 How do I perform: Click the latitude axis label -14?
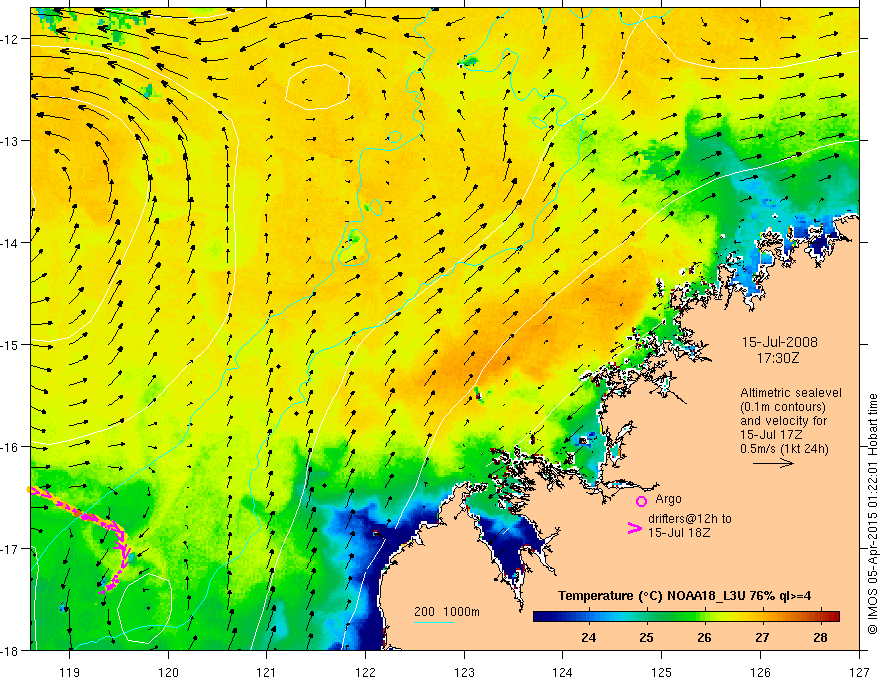pyautogui.click(x=12, y=242)
